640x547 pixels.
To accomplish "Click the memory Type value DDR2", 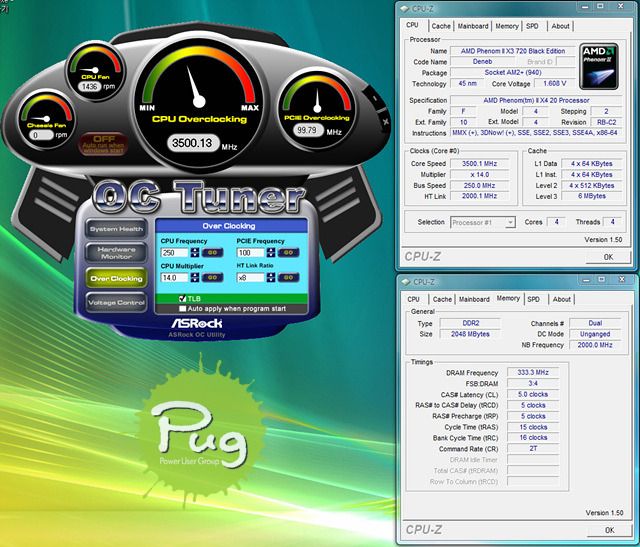I will tap(471, 323).
